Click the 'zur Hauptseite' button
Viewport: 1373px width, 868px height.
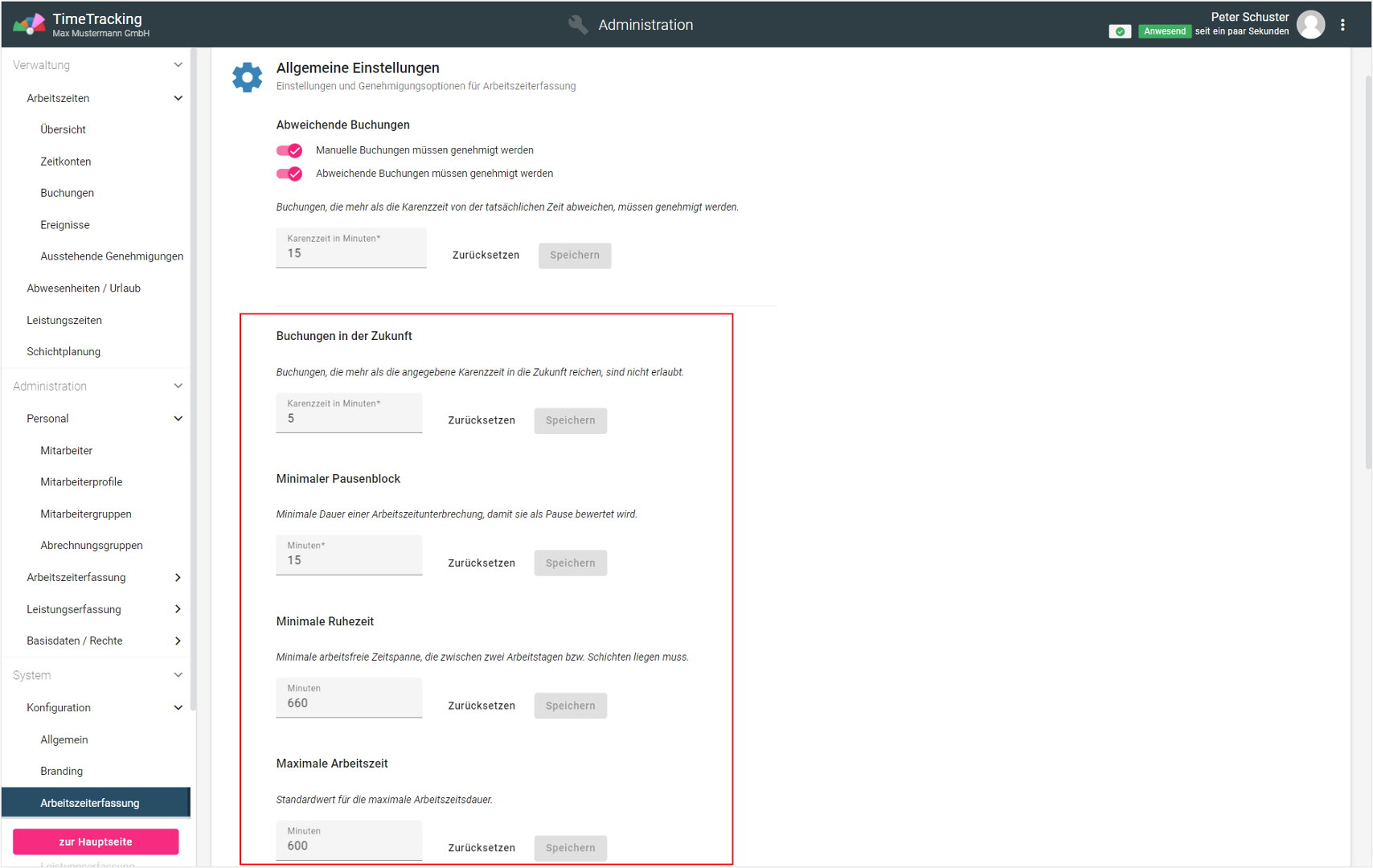tap(96, 841)
